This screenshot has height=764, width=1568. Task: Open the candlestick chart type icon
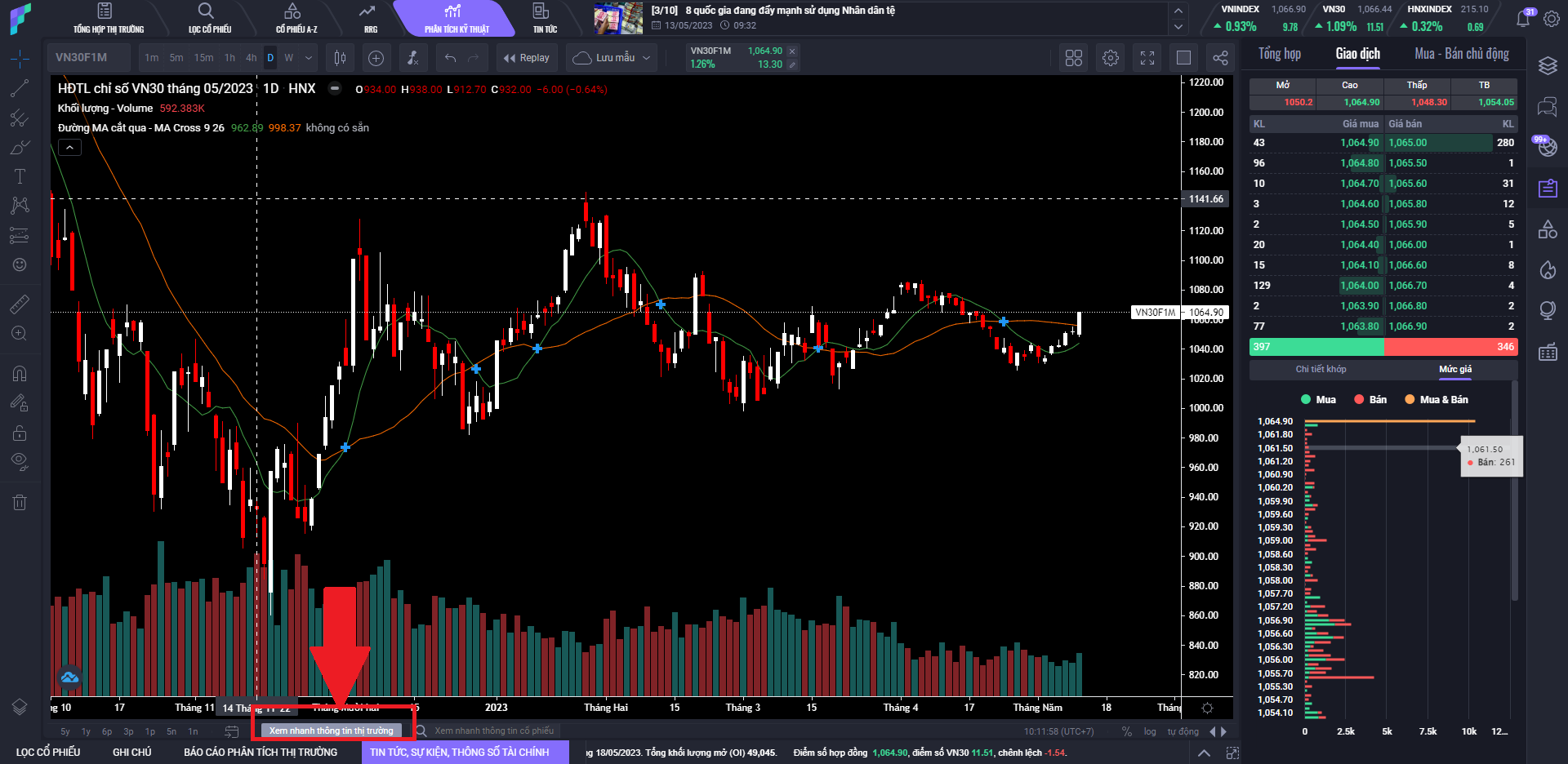(341, 58)
